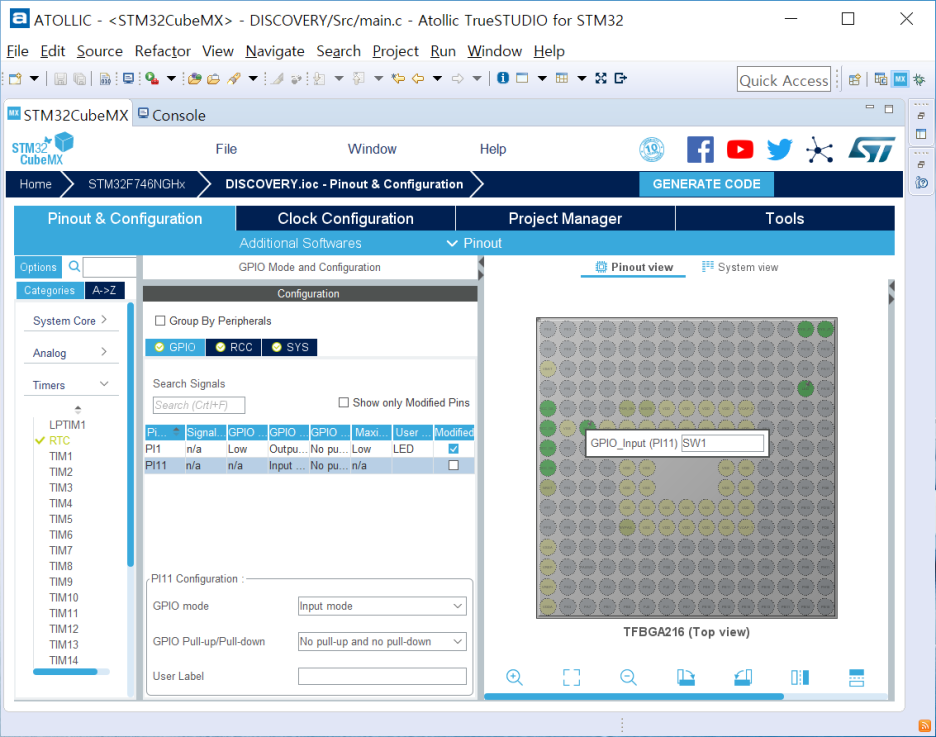Click the Quick Access field

pos(784,79)
